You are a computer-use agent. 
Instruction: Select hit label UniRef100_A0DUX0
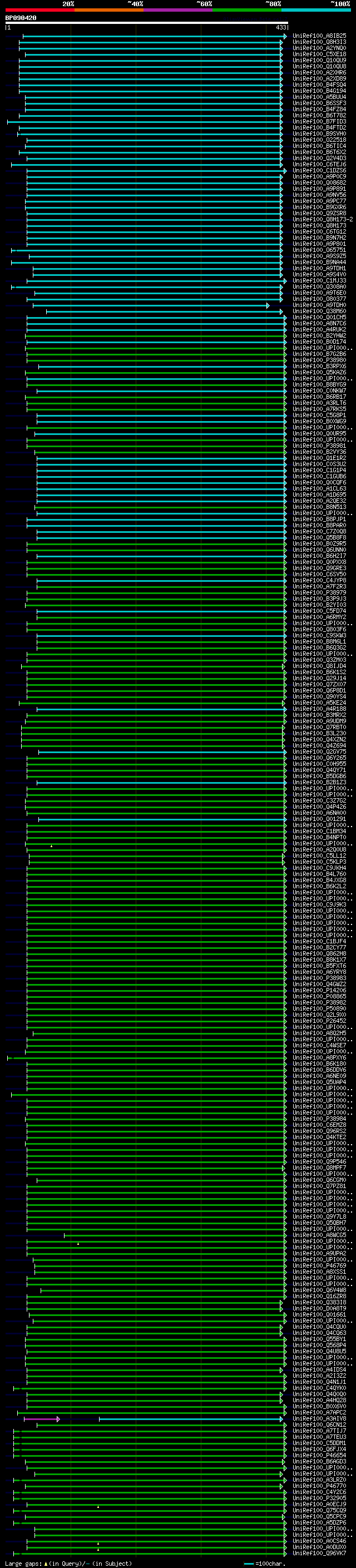point(319,1547)
